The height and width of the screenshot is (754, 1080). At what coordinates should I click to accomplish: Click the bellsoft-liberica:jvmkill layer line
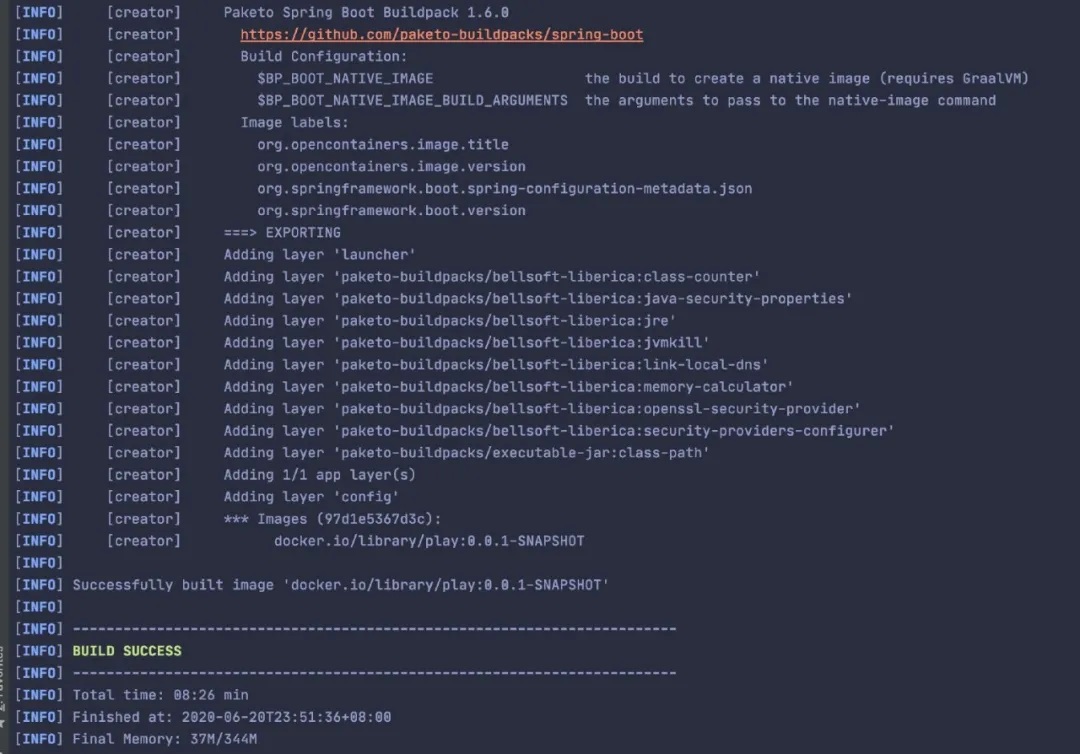pos(466,343)
